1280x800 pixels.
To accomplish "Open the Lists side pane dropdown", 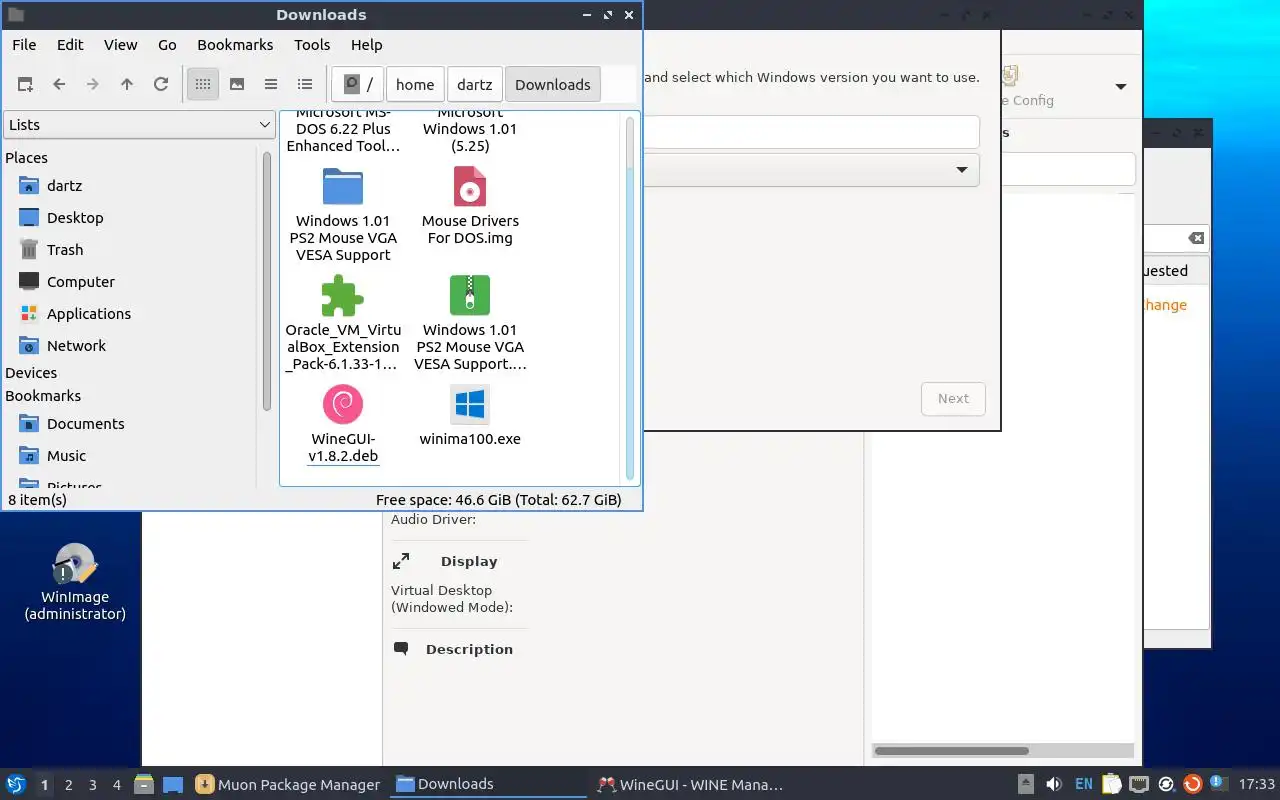I will (x=139, y=125).
